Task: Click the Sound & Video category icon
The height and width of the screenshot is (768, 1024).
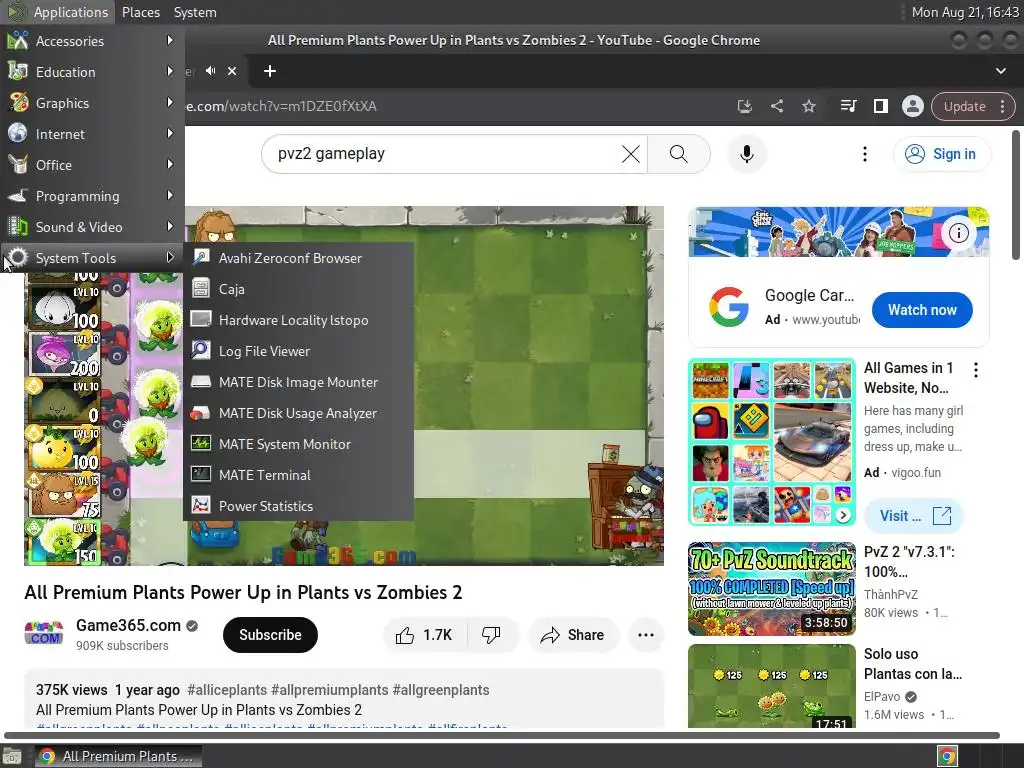Action: pos(18,227)
